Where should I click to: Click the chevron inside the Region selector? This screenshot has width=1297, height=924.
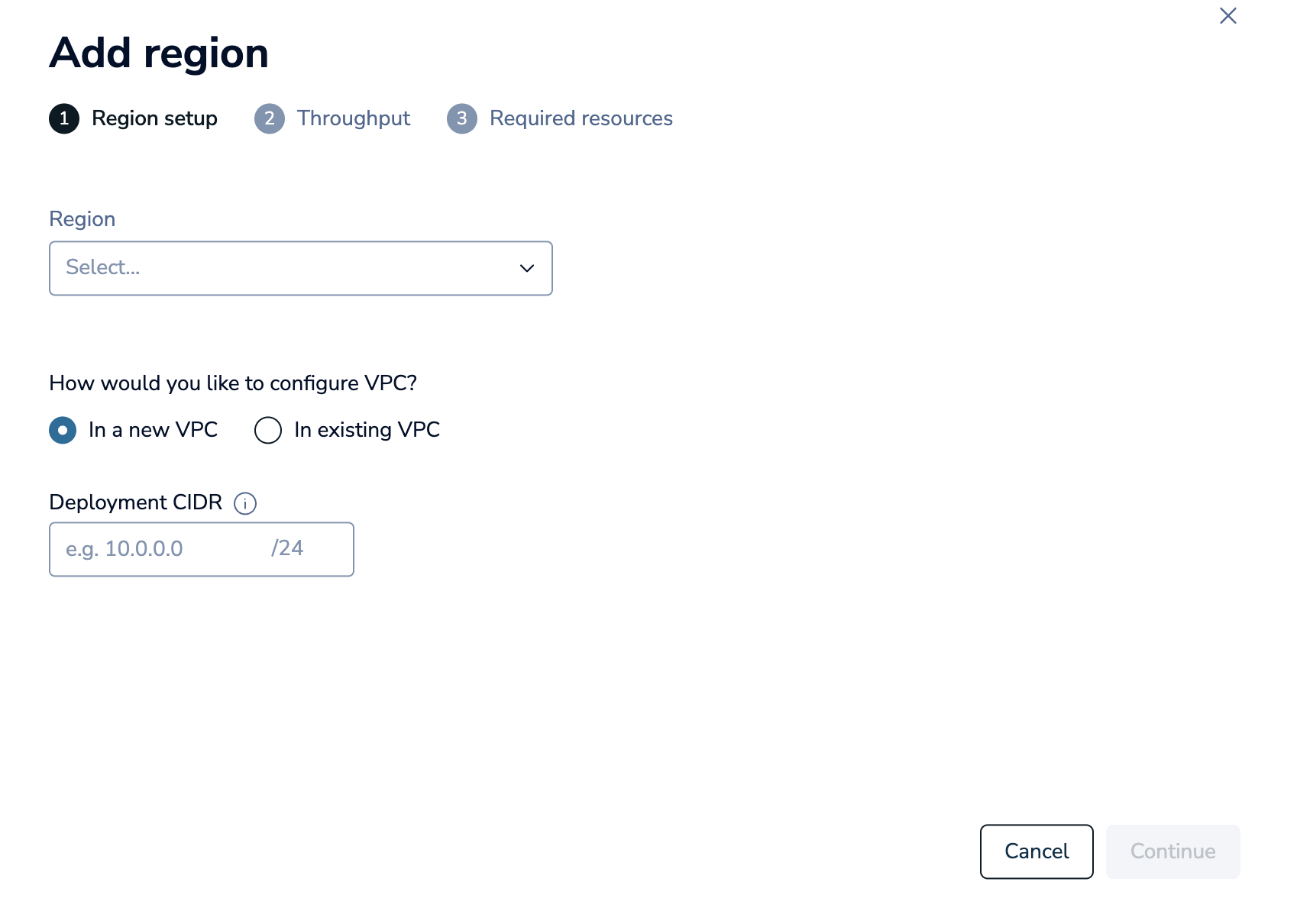526,268
